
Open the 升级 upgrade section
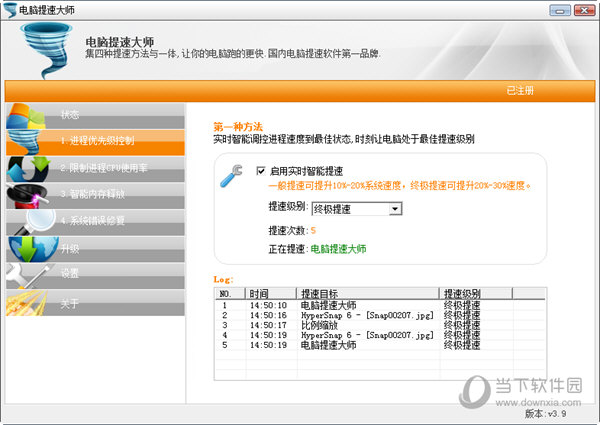(x=95, y=249)
